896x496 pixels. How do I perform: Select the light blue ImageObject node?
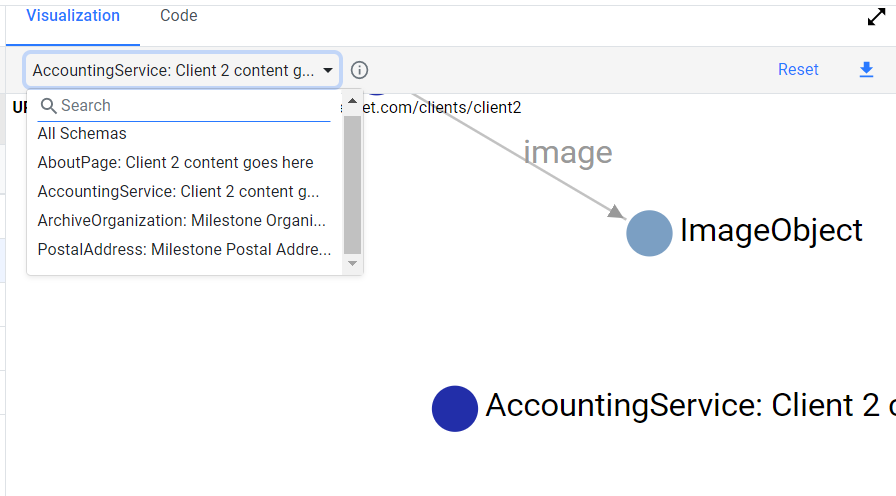click(x=649, y=233)
